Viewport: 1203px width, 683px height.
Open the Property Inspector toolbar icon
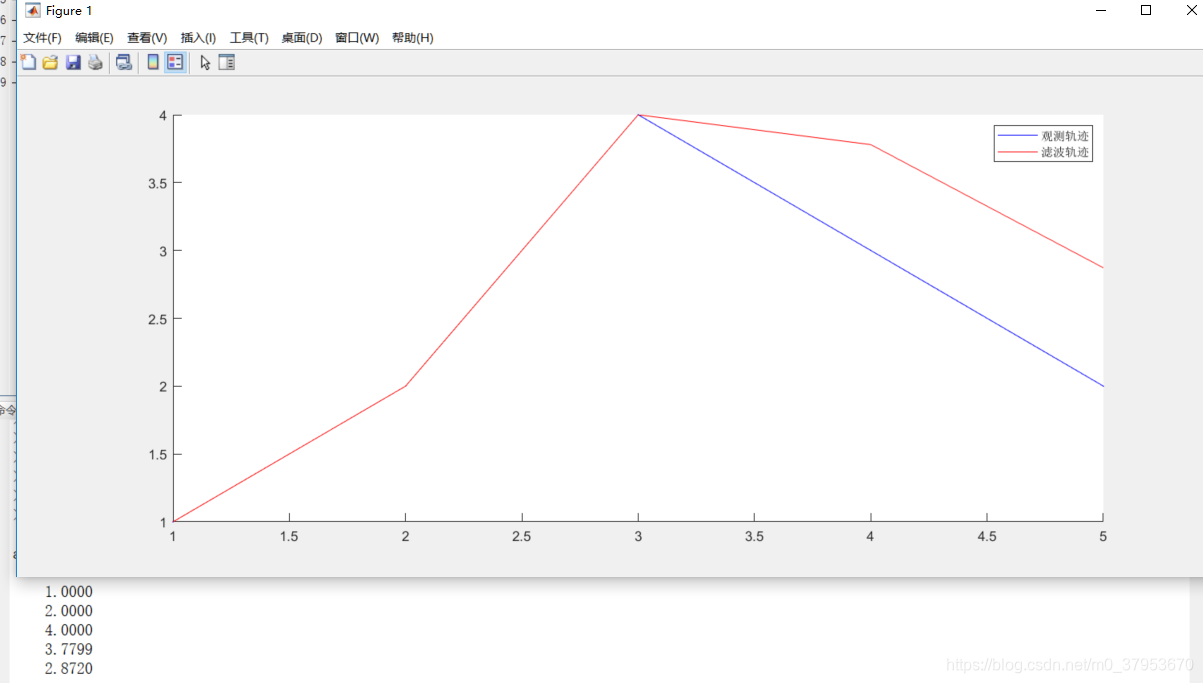click(227, 62)
